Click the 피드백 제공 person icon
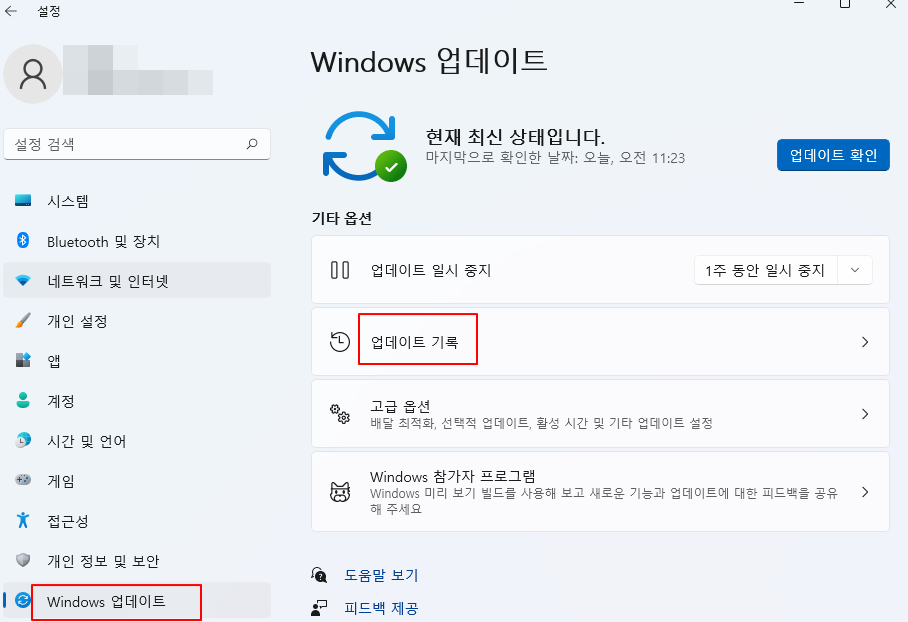Screen dimensions: 908x622 tap(319, 608)
